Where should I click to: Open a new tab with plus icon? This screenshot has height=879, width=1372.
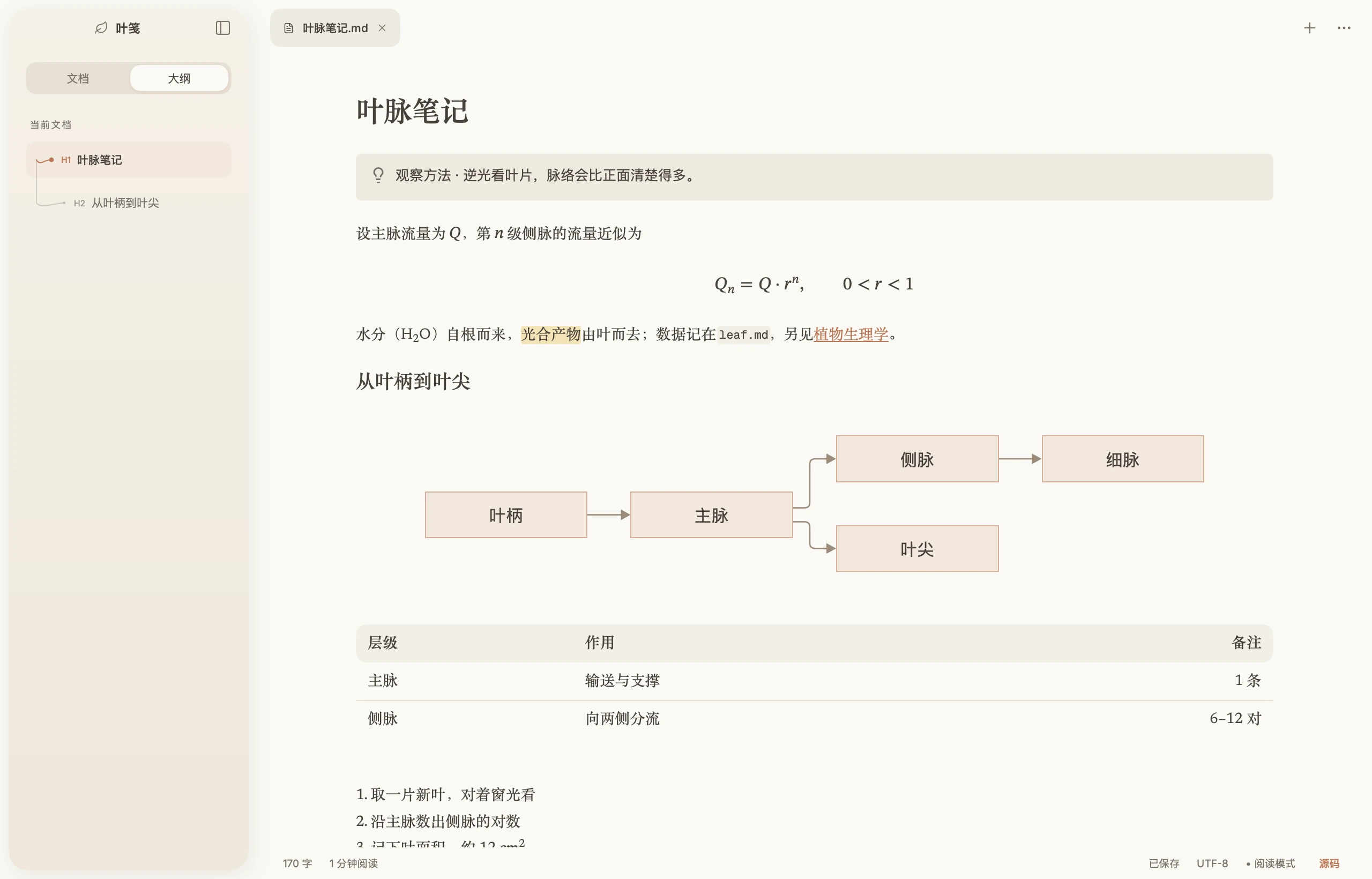[x=1309, y=28]
